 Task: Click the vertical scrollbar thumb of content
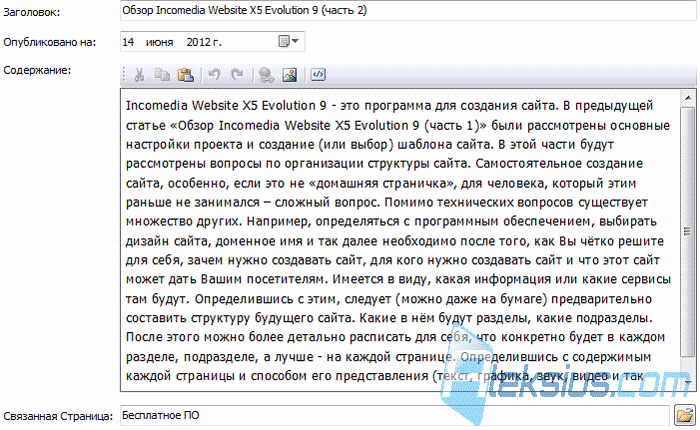pyautogui.click(x=688, y=231)
